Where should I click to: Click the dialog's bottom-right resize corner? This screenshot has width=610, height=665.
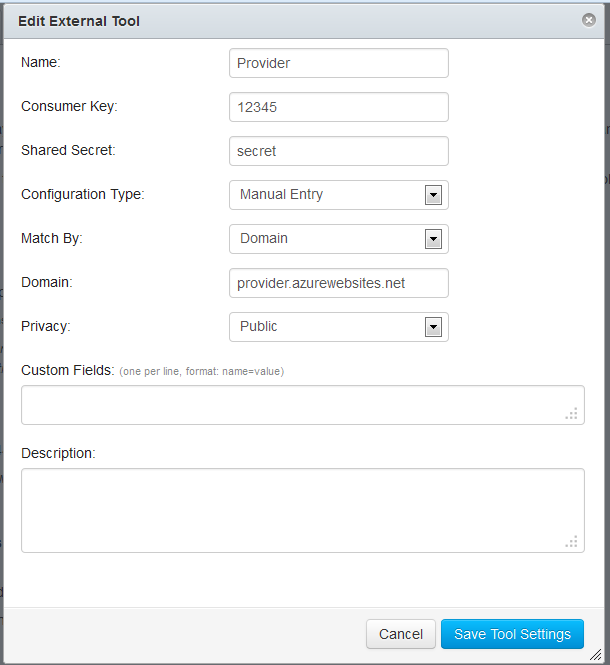(596, 654)
